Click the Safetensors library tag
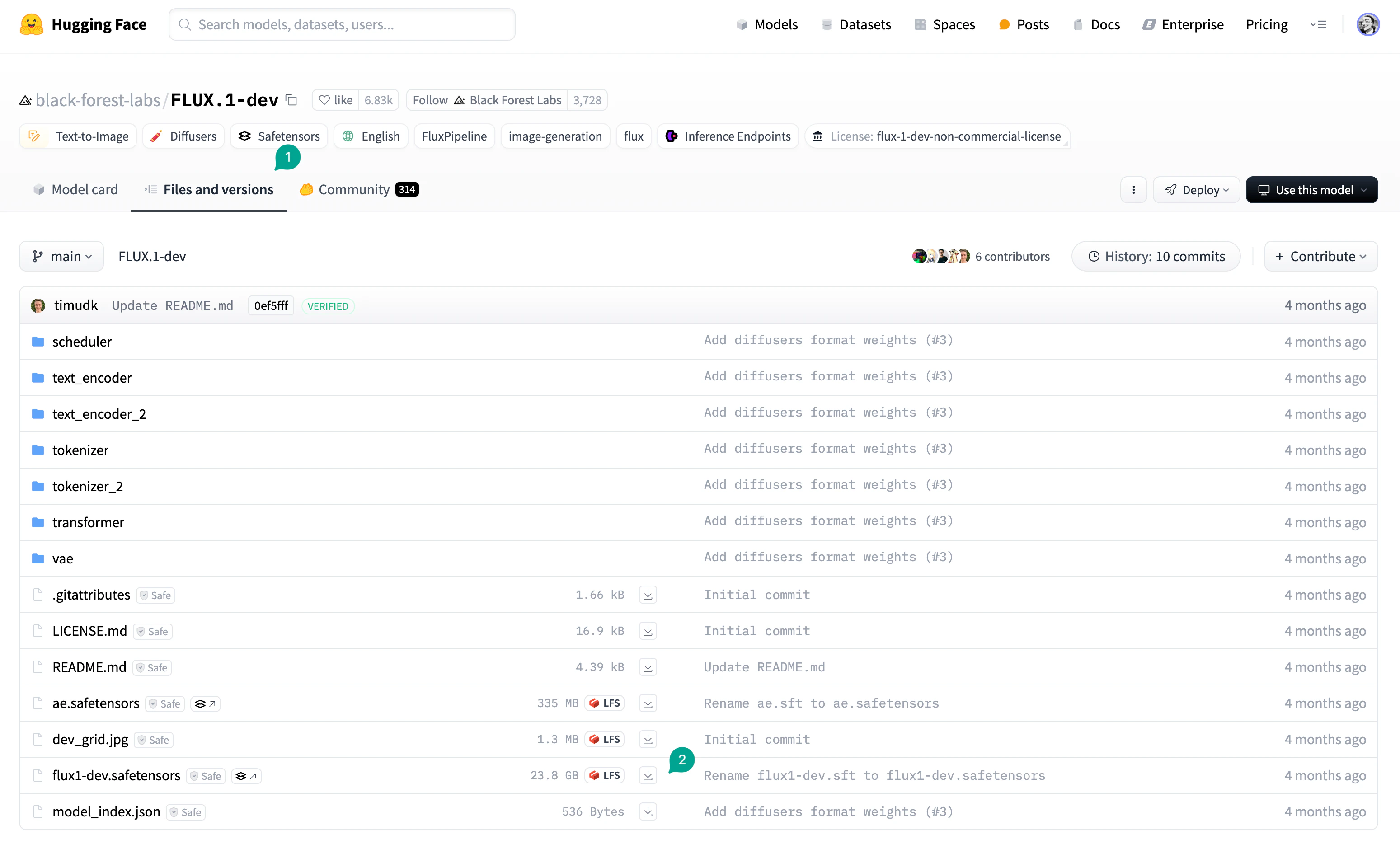 pos(279,136)
